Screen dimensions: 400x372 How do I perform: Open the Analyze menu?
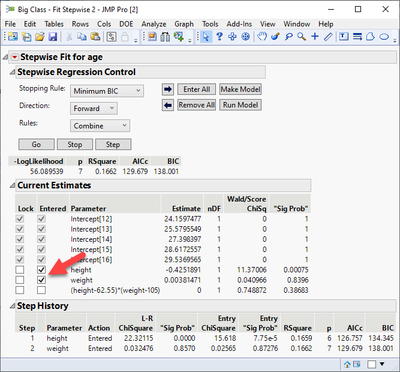[154, 24]
